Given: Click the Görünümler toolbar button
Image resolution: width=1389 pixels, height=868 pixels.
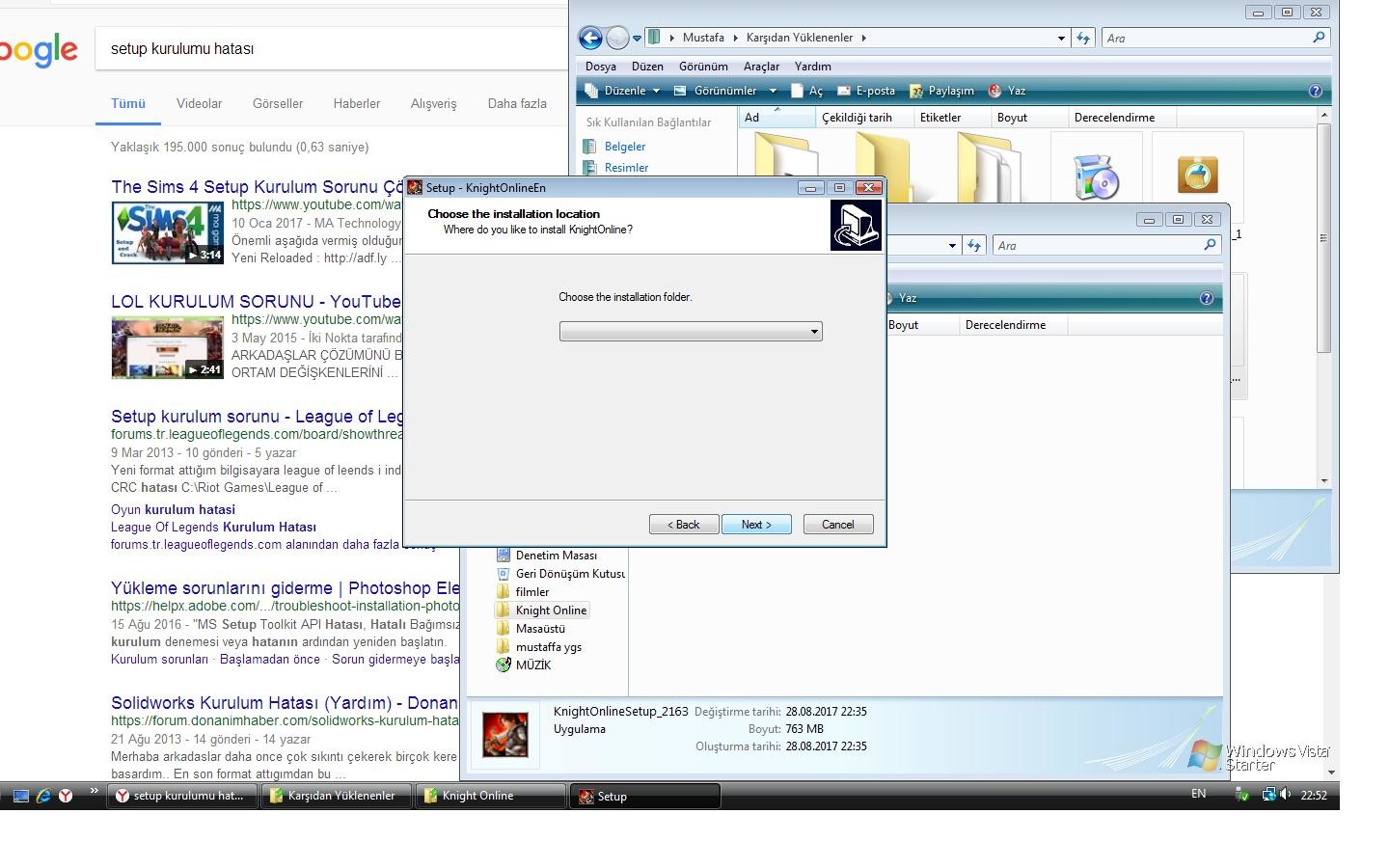Looking at the screenshot, I should coord(716,91).
